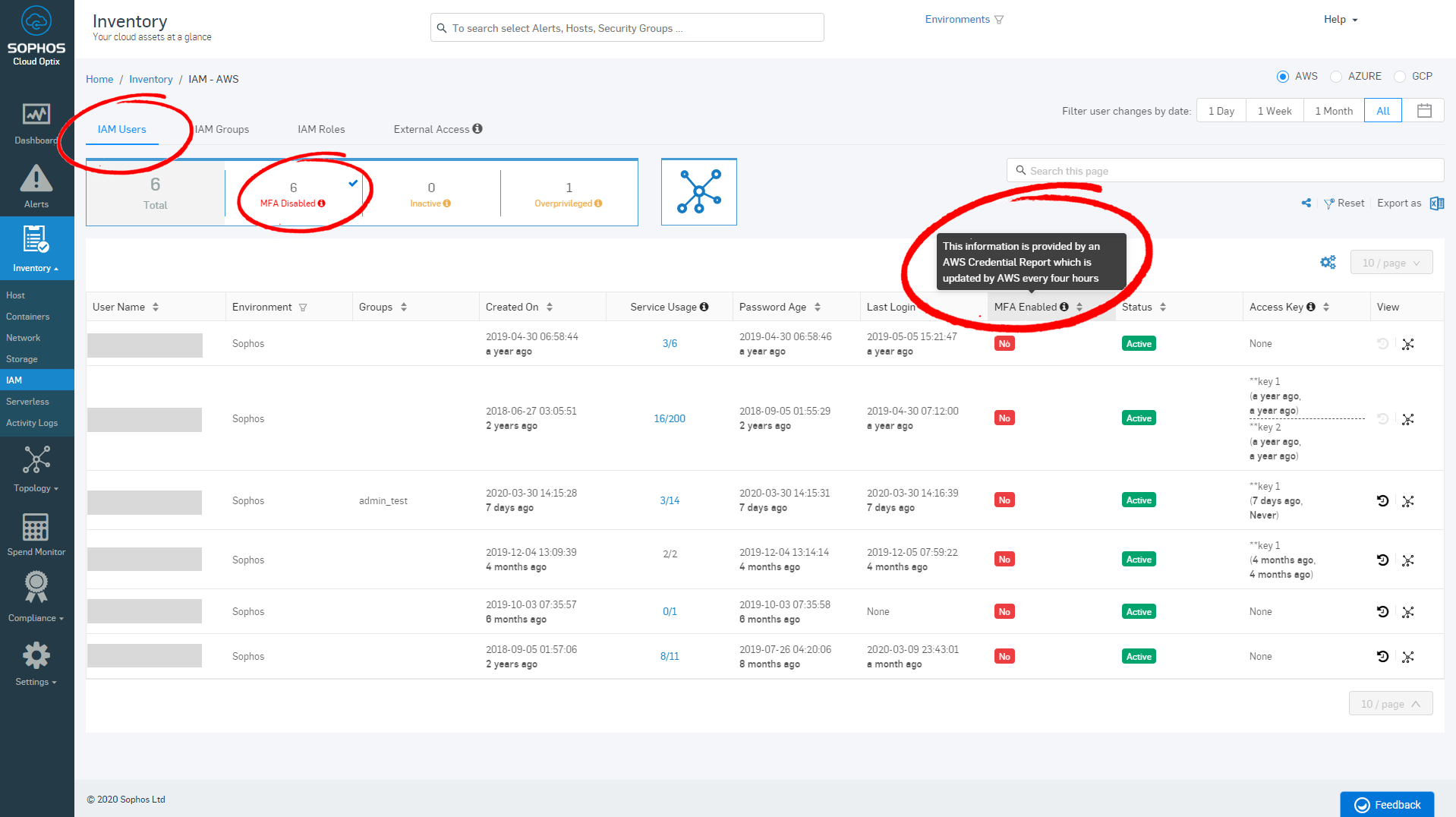1456x817 pixels.
Task: Open the Topology sidebar icon
Action: [36, 459]
